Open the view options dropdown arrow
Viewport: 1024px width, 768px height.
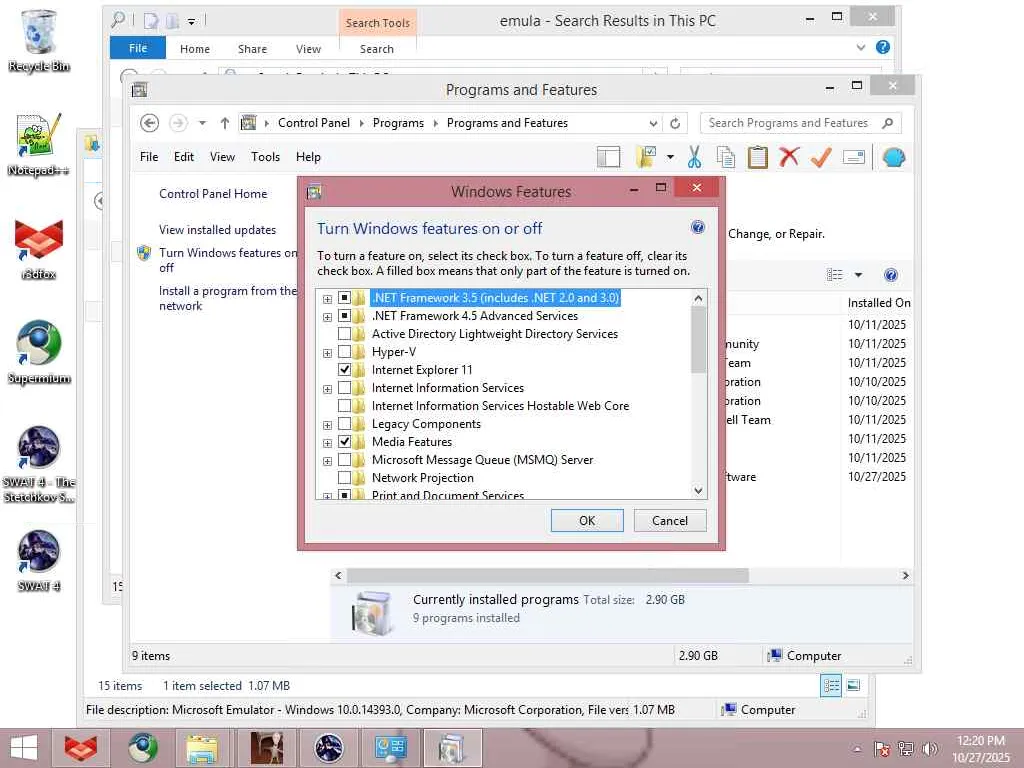pyautogui.click(x=858, y=275)
